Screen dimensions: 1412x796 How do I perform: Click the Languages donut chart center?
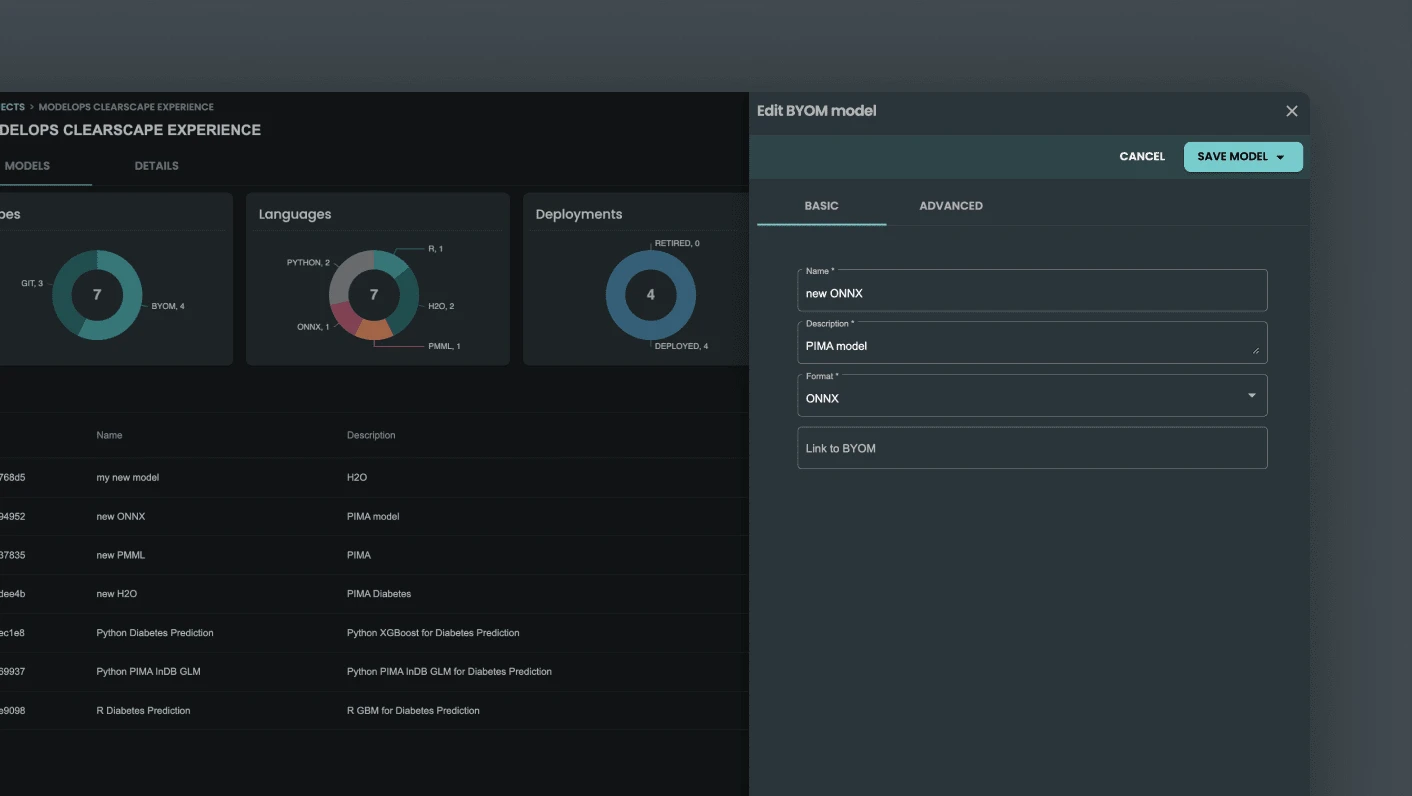pos(374,295)
